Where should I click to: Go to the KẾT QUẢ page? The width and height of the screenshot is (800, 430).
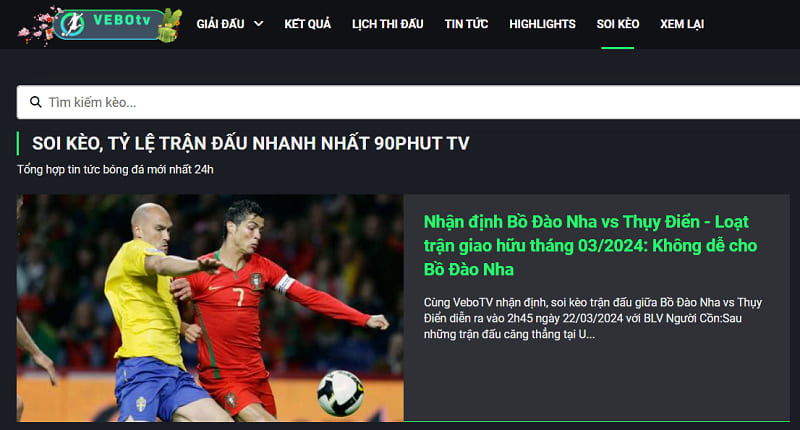[x=308, y=24]
